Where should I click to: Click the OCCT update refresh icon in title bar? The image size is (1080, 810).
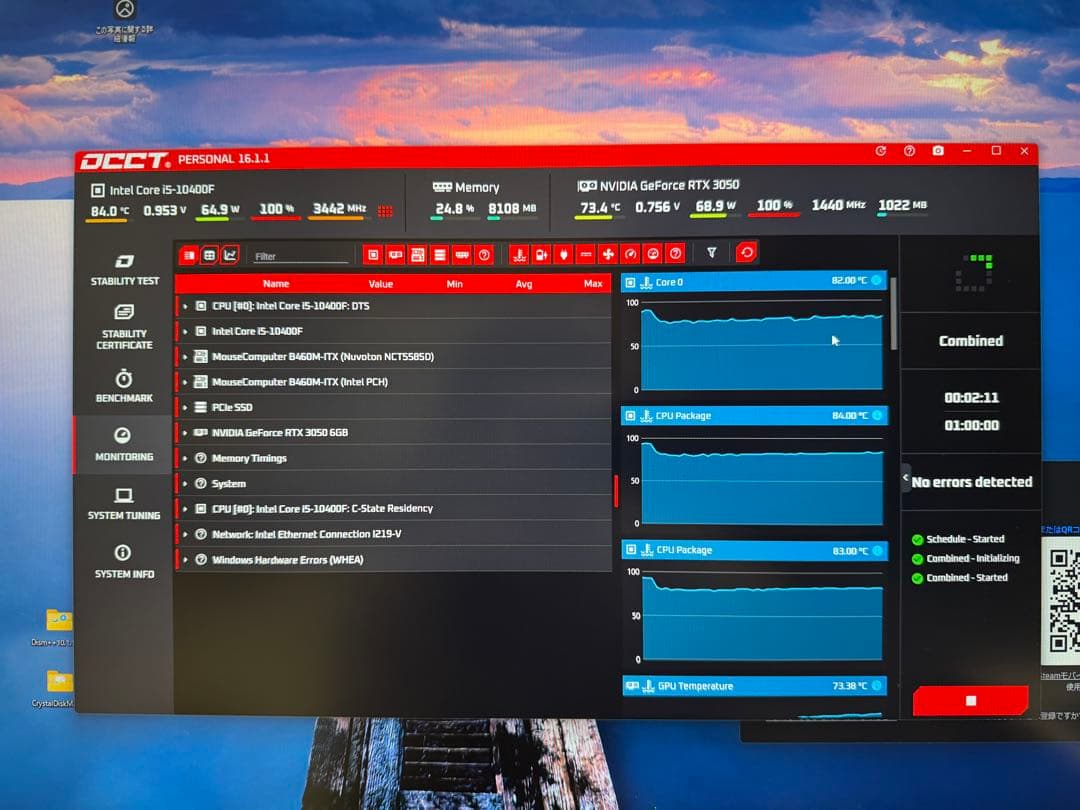[x=880, y=151]
